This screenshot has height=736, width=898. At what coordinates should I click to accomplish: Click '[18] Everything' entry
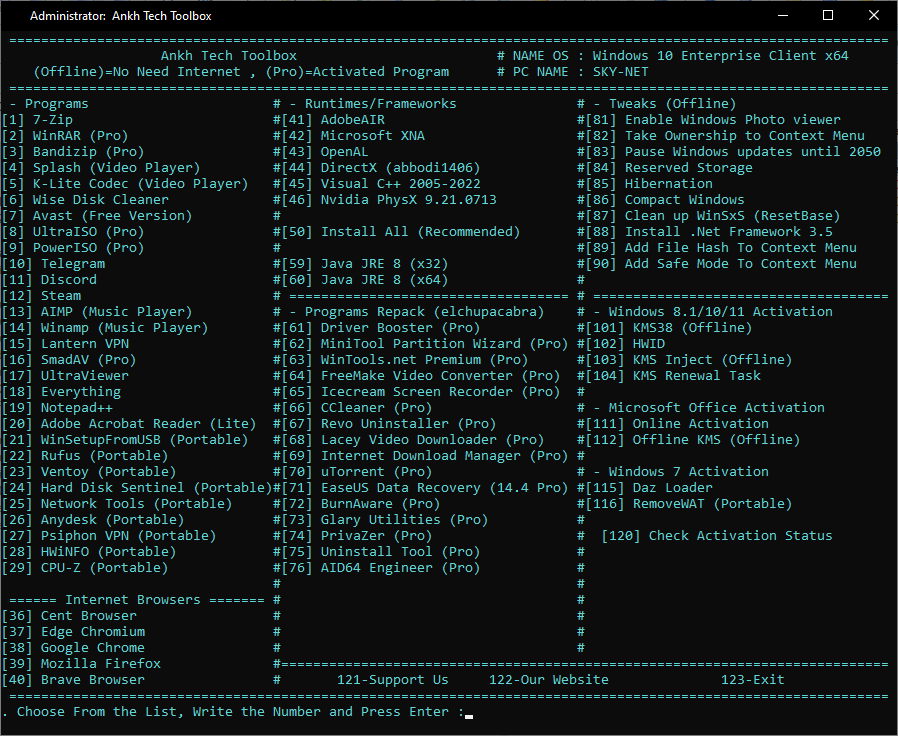(x=62, y=392)
